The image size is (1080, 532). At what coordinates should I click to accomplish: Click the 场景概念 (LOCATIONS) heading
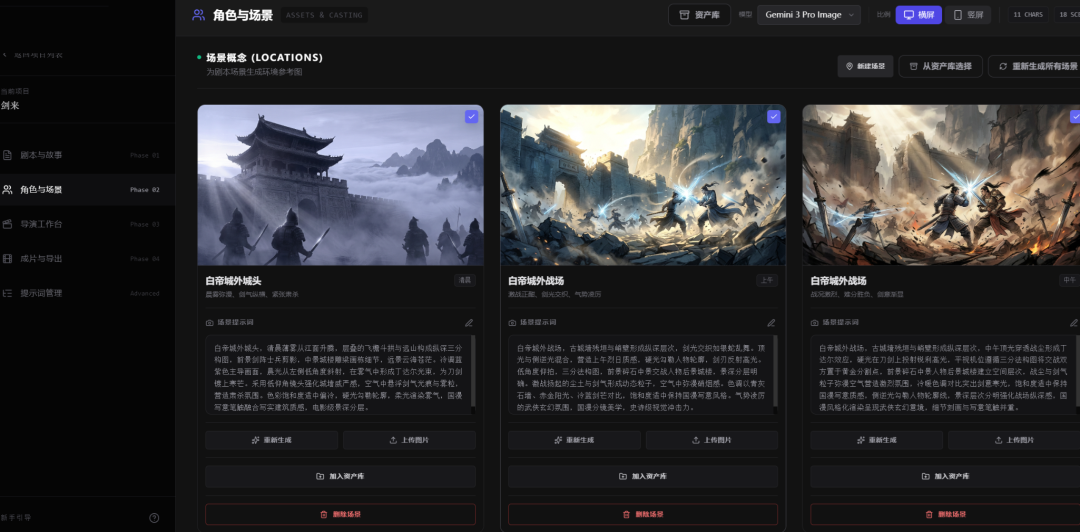[264, 57]
